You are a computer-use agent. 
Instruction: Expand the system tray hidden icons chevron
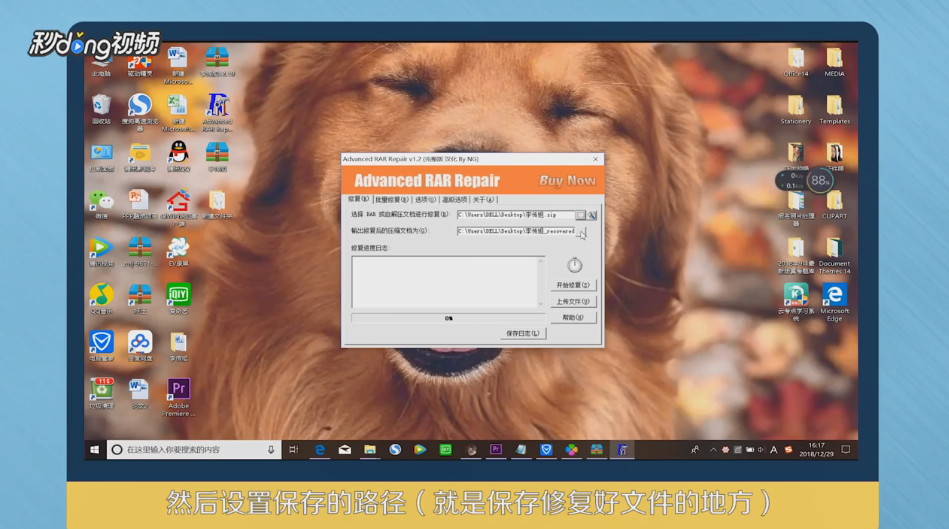(713, 450)
